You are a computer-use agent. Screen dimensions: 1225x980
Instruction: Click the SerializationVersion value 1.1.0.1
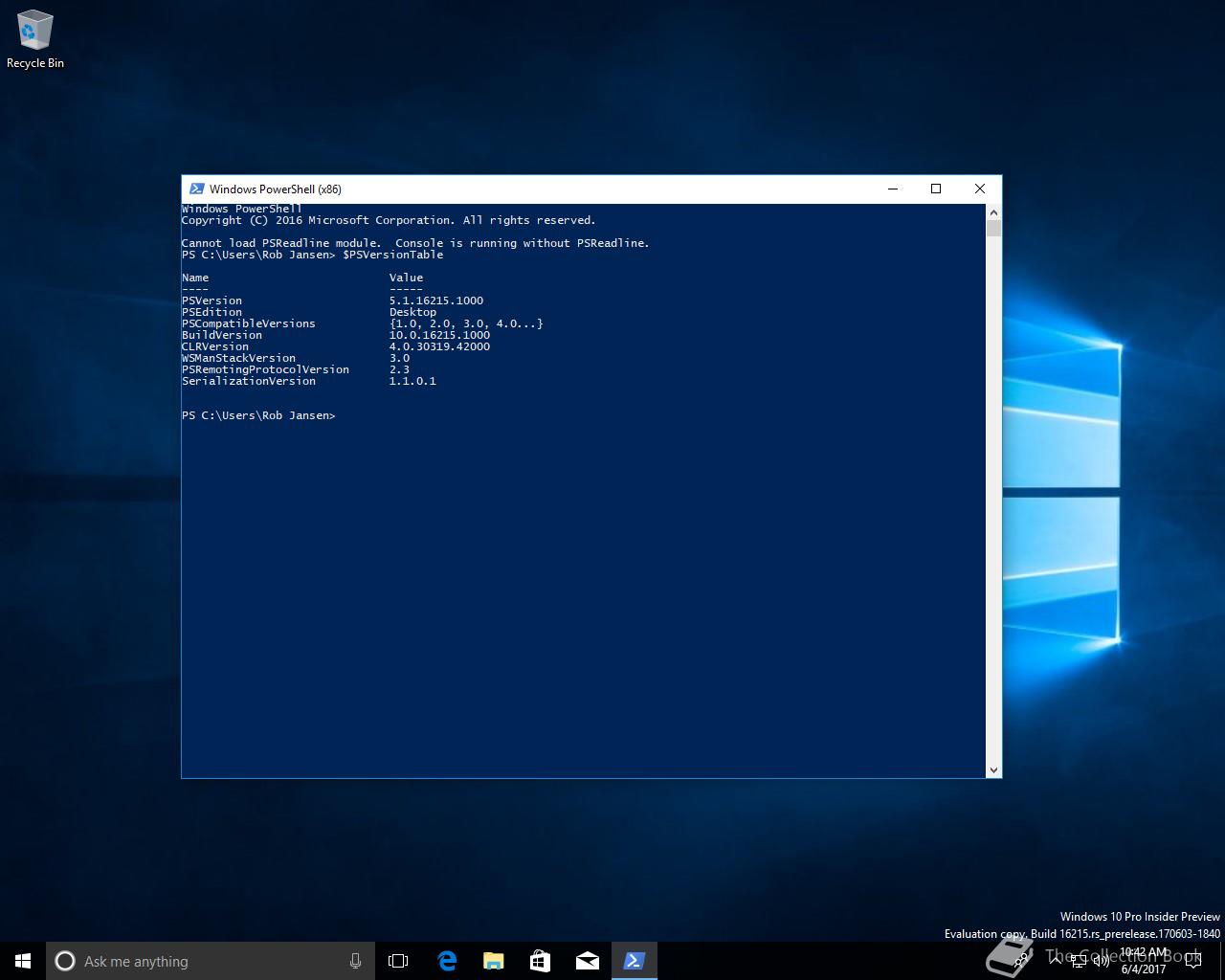tap(412, 381)
